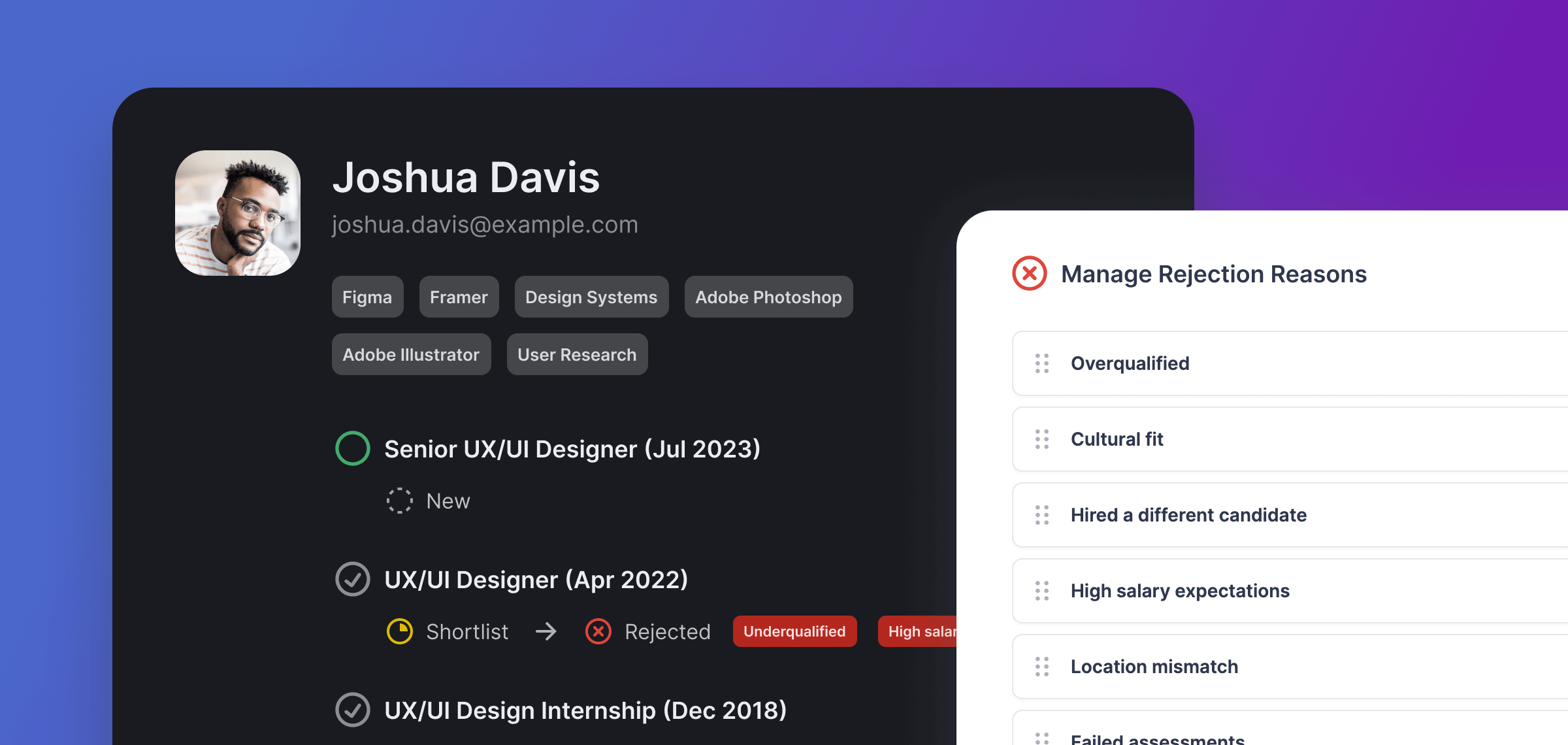This screenshot has width=1568, height=745.
Task: Click the Figma skill tag
Action: 367,297
